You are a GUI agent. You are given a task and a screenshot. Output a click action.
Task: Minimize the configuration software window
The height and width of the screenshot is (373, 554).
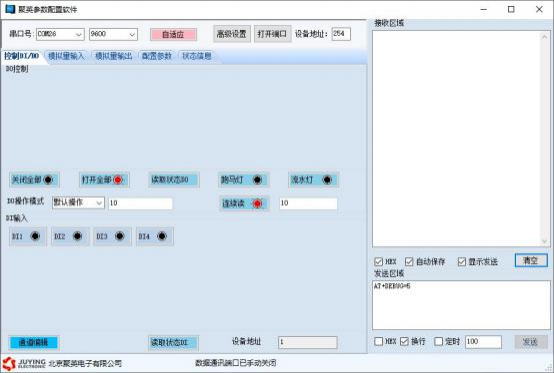(x=483, y=10)
